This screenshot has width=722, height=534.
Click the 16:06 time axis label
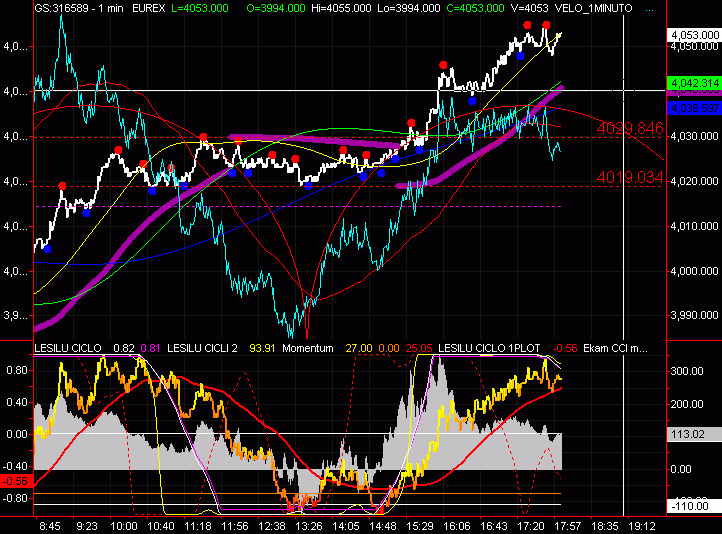(x=457, y=526)
